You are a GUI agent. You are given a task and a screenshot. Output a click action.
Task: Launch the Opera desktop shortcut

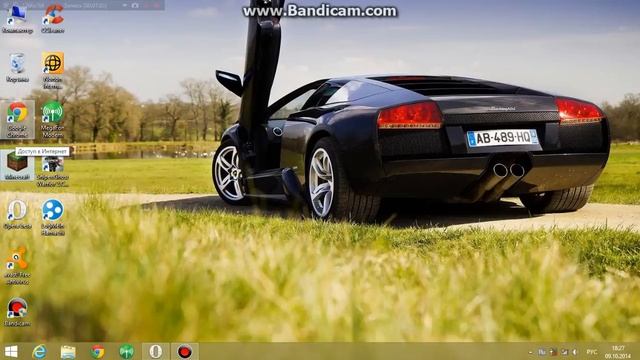click(17, 214)
